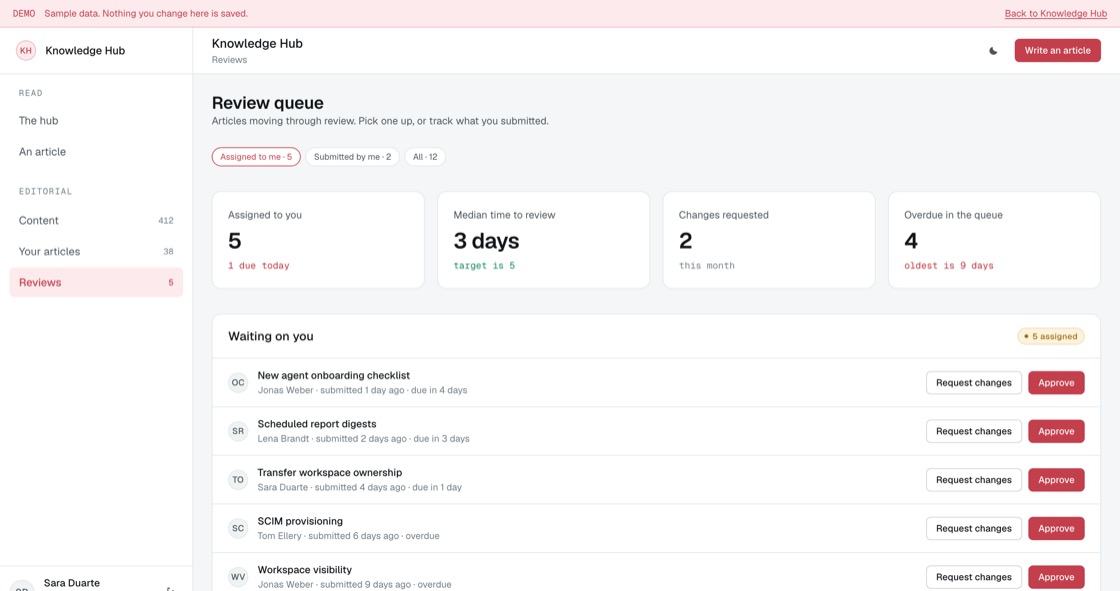Open Reviews in the sidebar
This screenshot has width=1120, height=591.
tap(96, 282)
